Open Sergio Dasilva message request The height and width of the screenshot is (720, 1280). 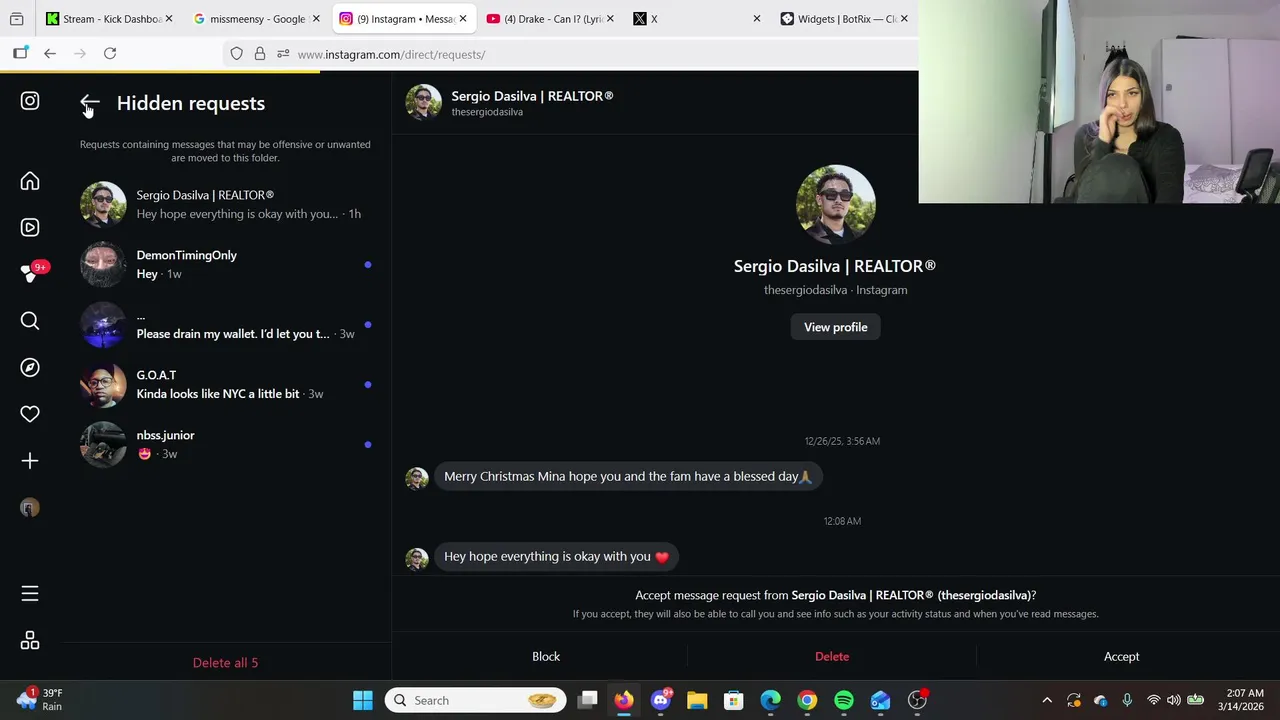click(x=227, y=204)
